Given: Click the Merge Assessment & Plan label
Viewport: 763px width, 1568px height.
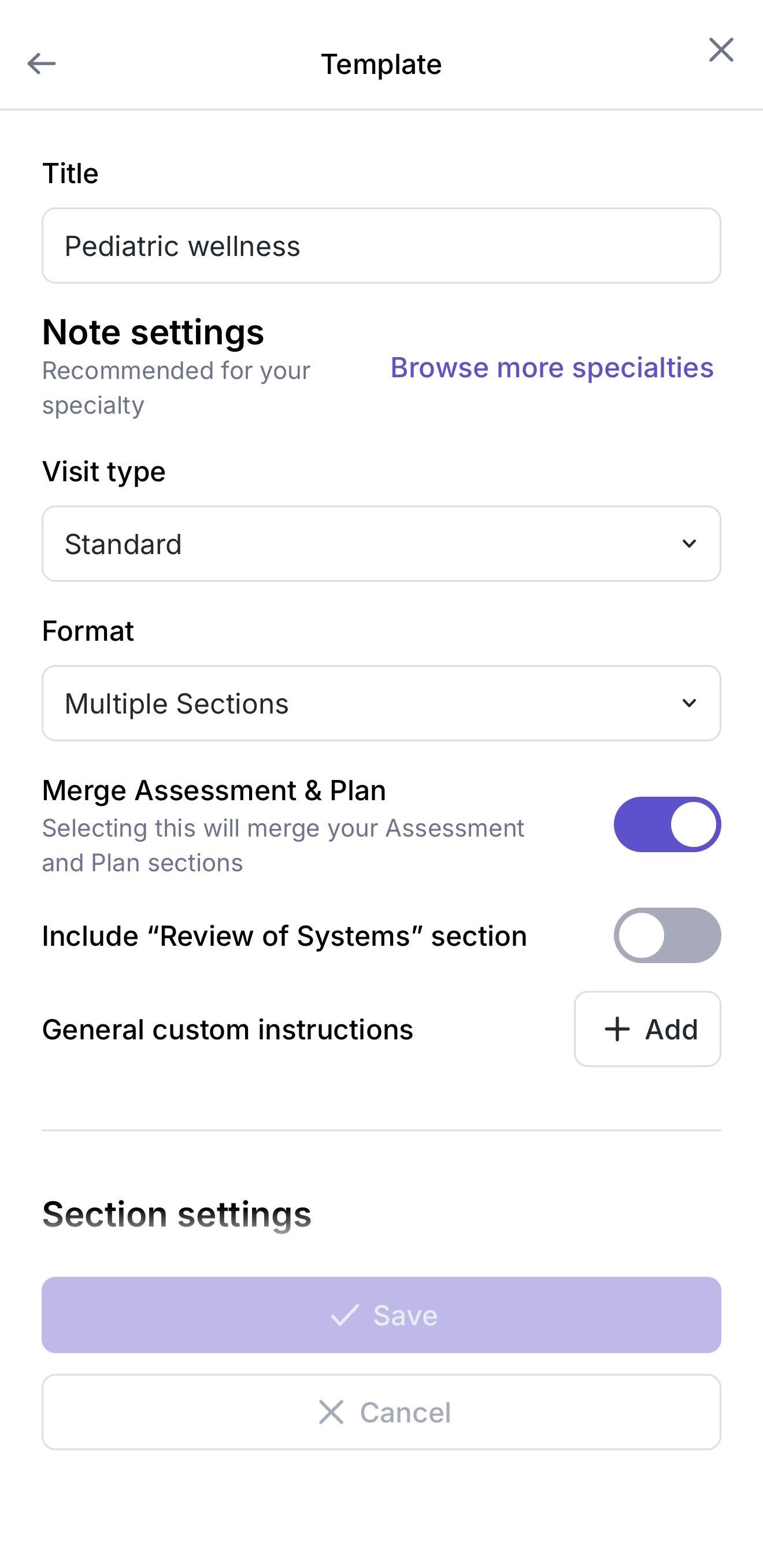Looking at the screenshot, I should (214, 790).
